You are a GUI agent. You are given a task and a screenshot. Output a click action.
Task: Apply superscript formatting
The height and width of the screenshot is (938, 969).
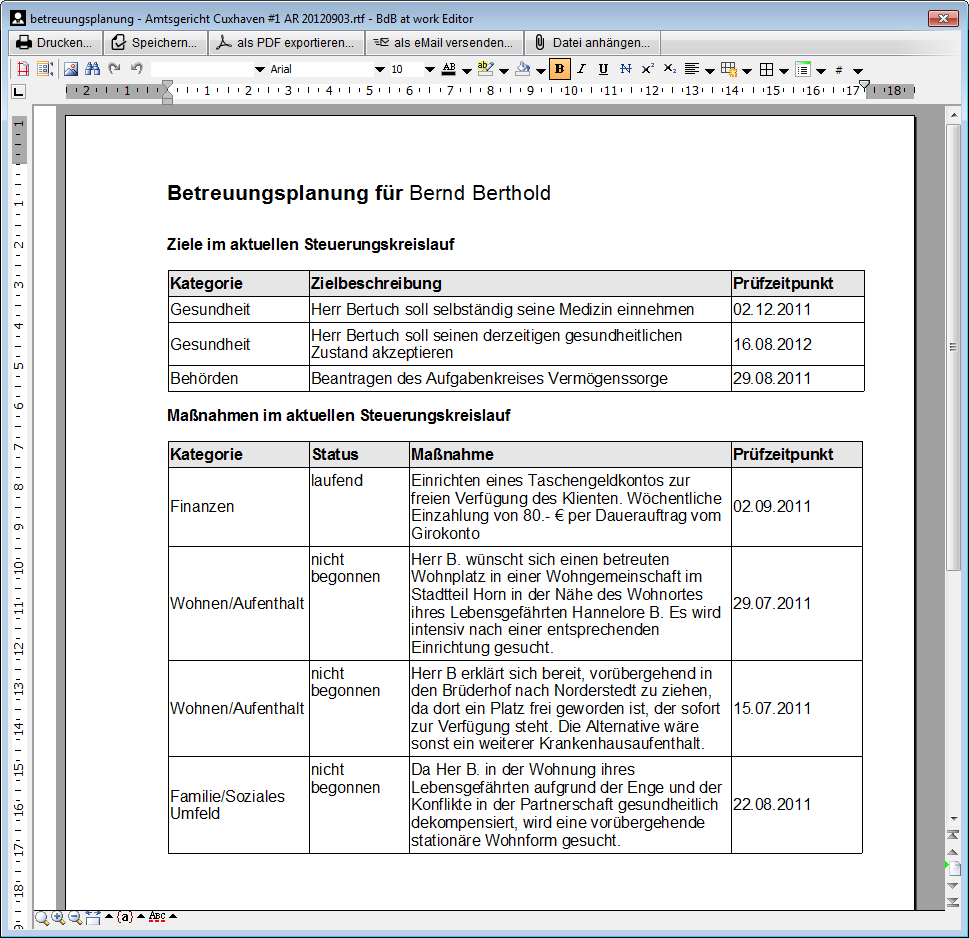648,69
